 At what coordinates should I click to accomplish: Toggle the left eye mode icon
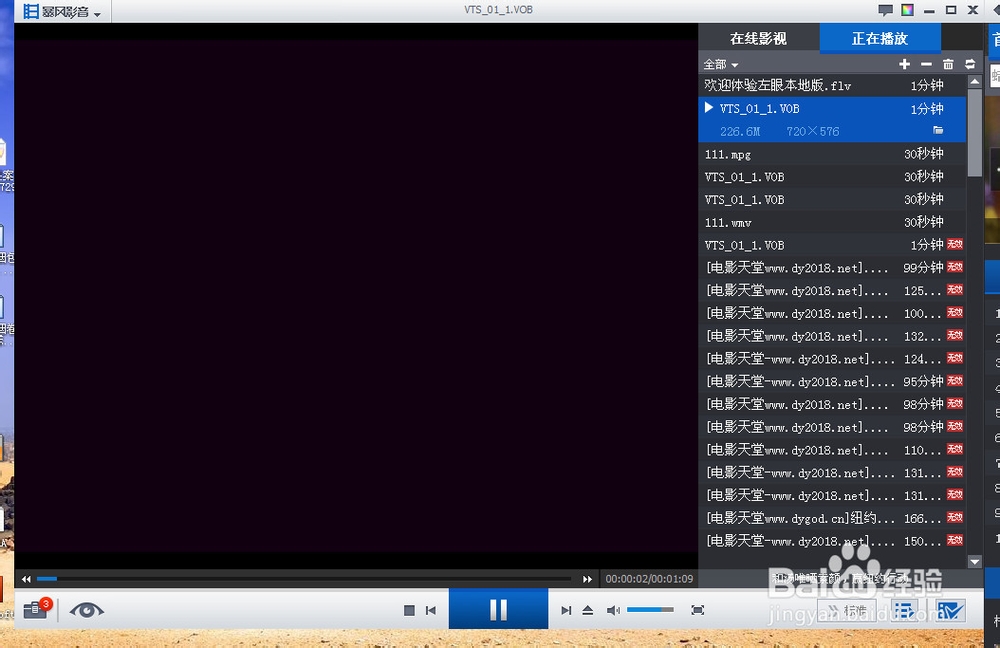(x=87, y=610)
